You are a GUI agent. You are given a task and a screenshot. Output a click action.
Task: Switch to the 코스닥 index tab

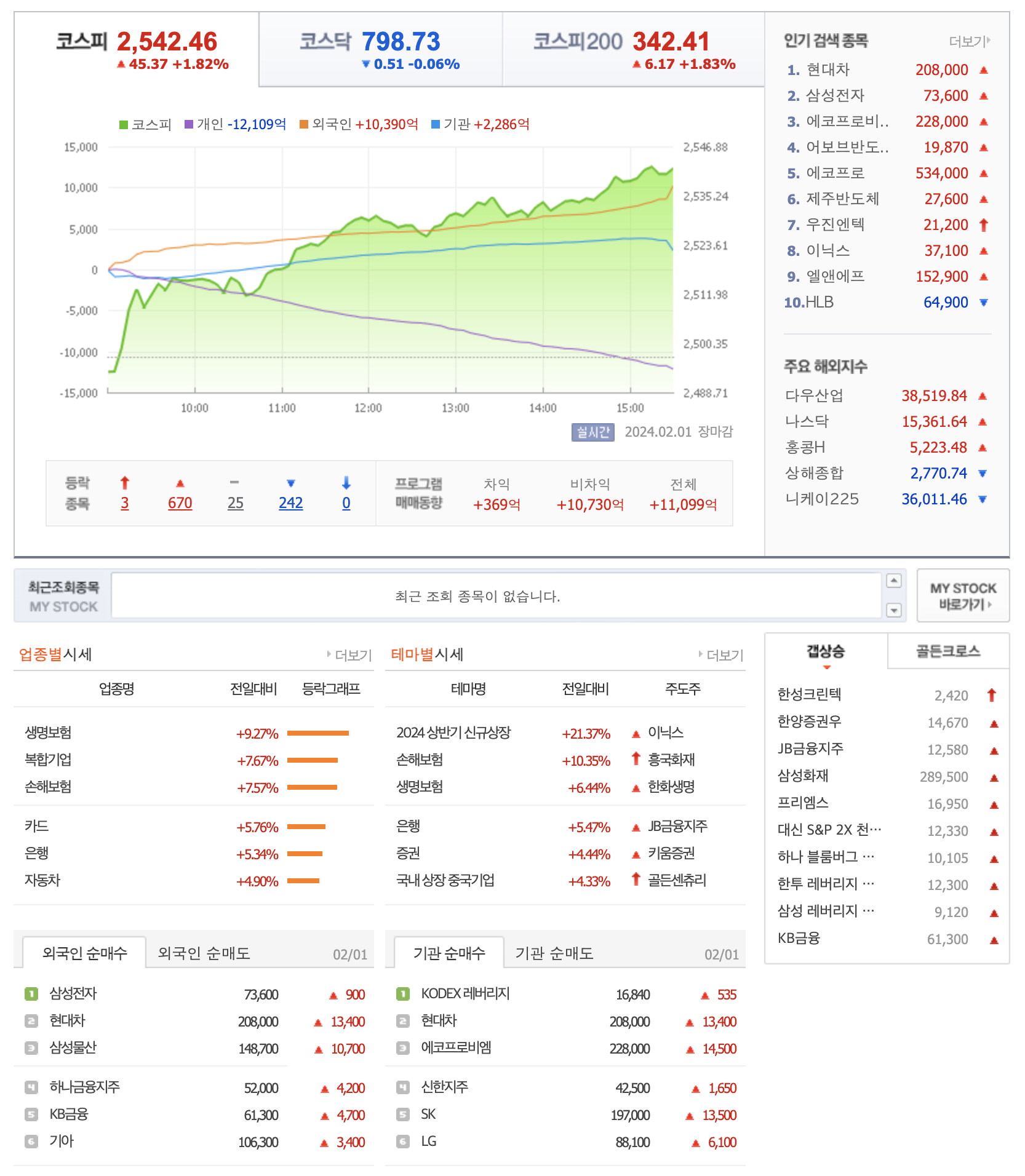(x=381, y=49)
